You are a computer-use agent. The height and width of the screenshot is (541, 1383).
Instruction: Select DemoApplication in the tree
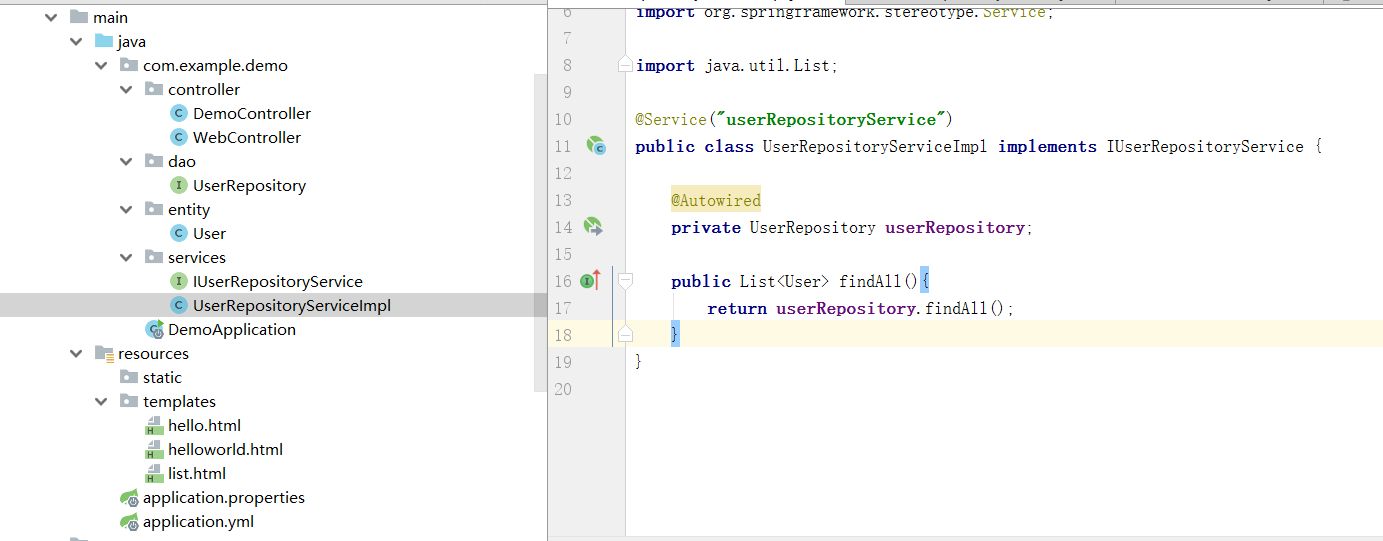(232, 329)
